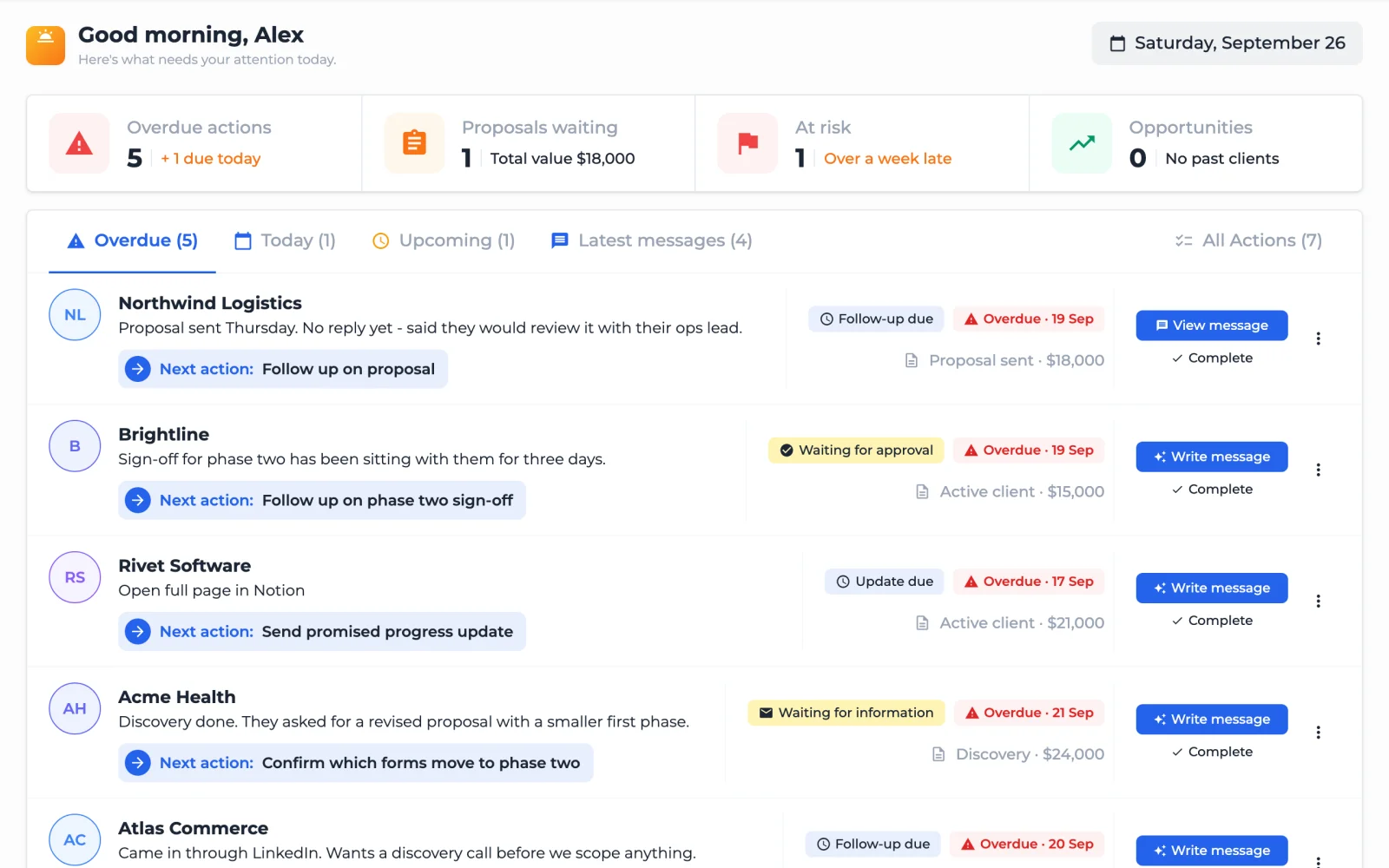This screenshot has width=1389, height=868.
Task: Click the Opportunities summary card
Action: pyautogui.click(x=1195, y=143)
